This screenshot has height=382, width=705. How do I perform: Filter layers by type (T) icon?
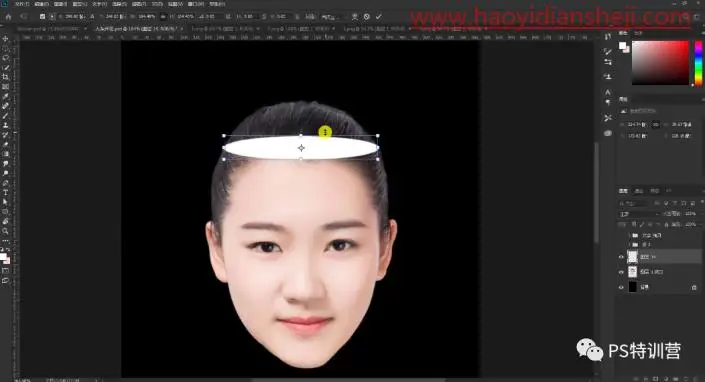(x=675, y=204)
